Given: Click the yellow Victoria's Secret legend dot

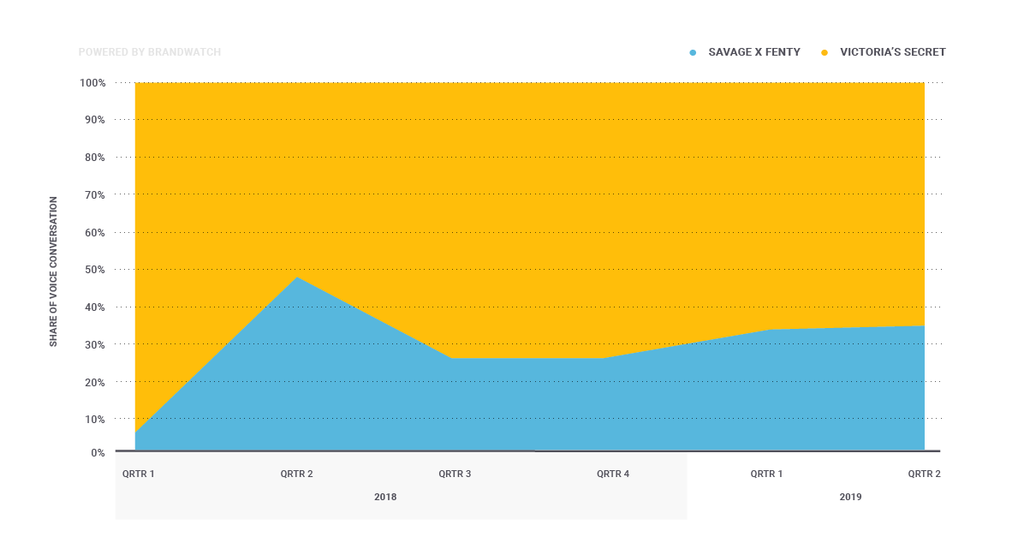Looking at the screenshot, I should 824,52.
